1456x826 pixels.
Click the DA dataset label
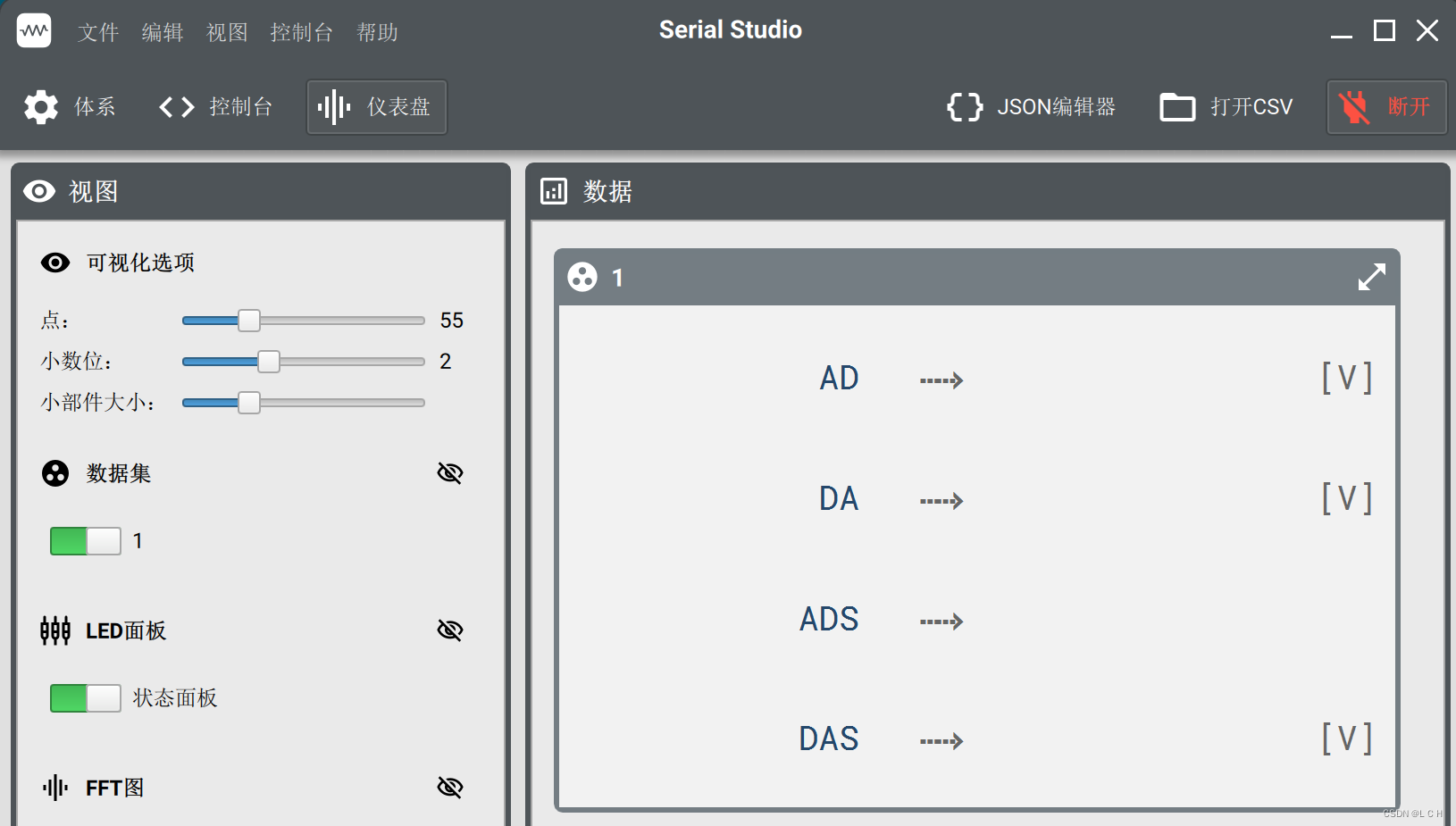pos(840,499)
